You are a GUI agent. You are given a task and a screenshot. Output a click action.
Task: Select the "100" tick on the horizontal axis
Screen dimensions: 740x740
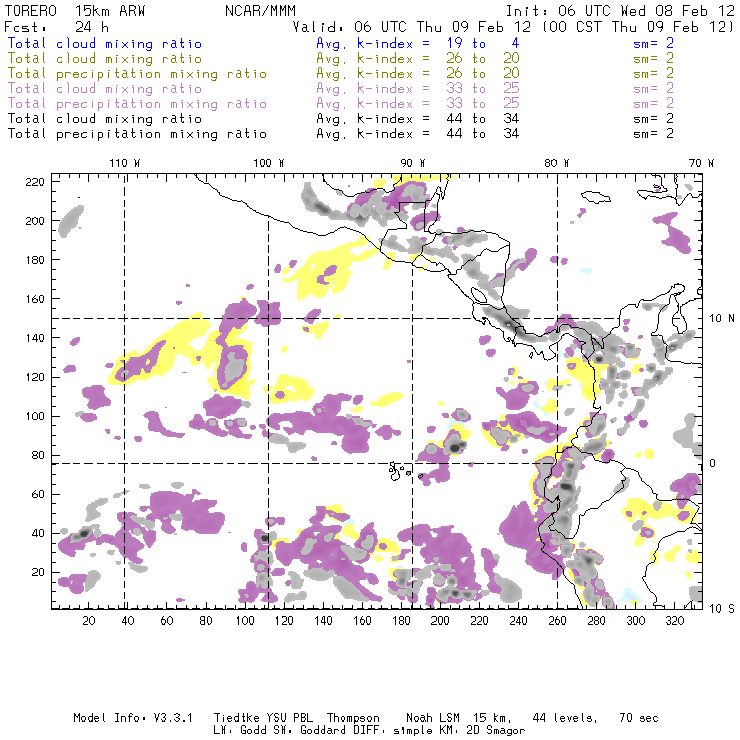[x=245, y=621]
